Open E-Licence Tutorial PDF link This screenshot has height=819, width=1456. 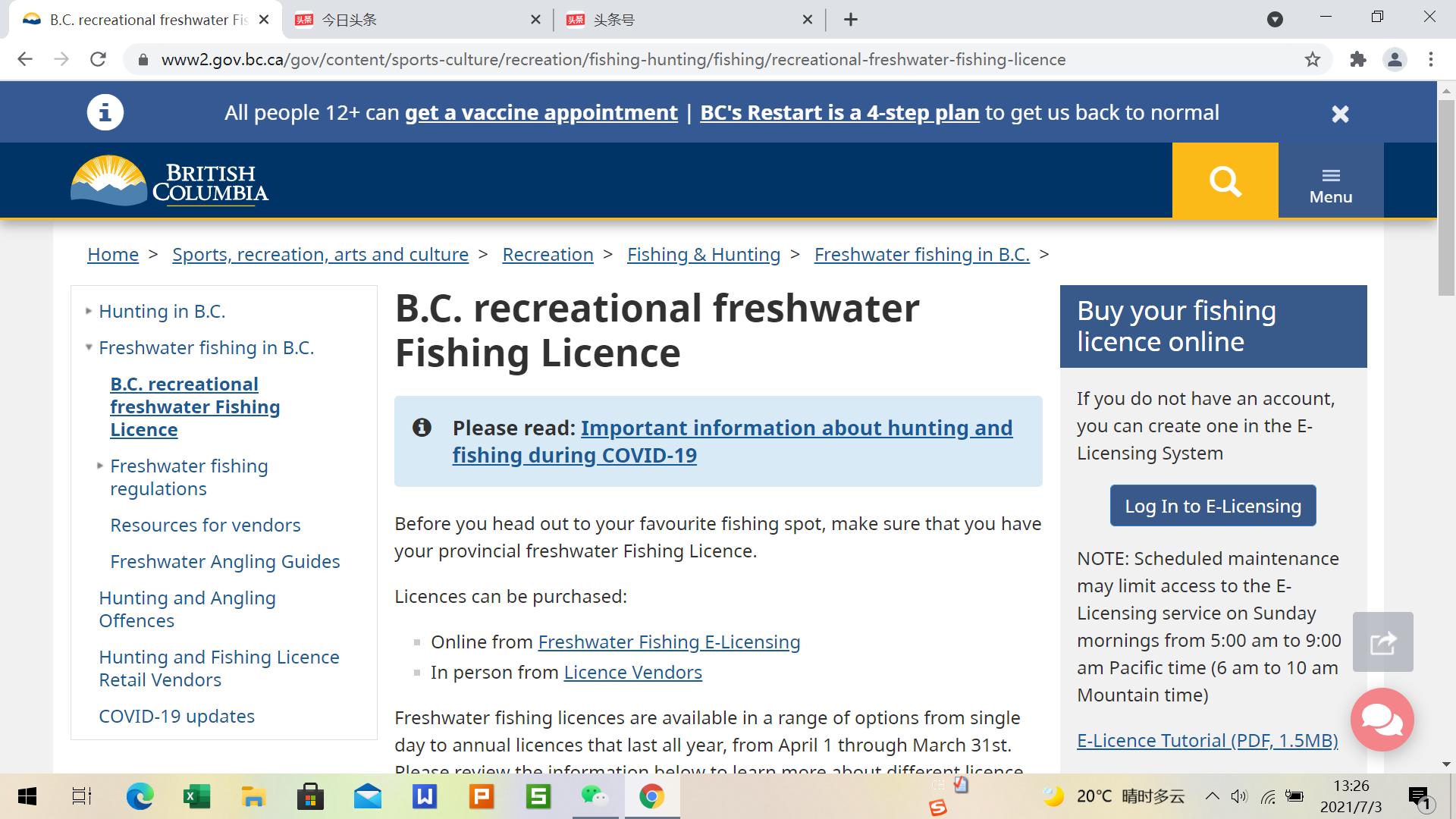[1207, 740]
